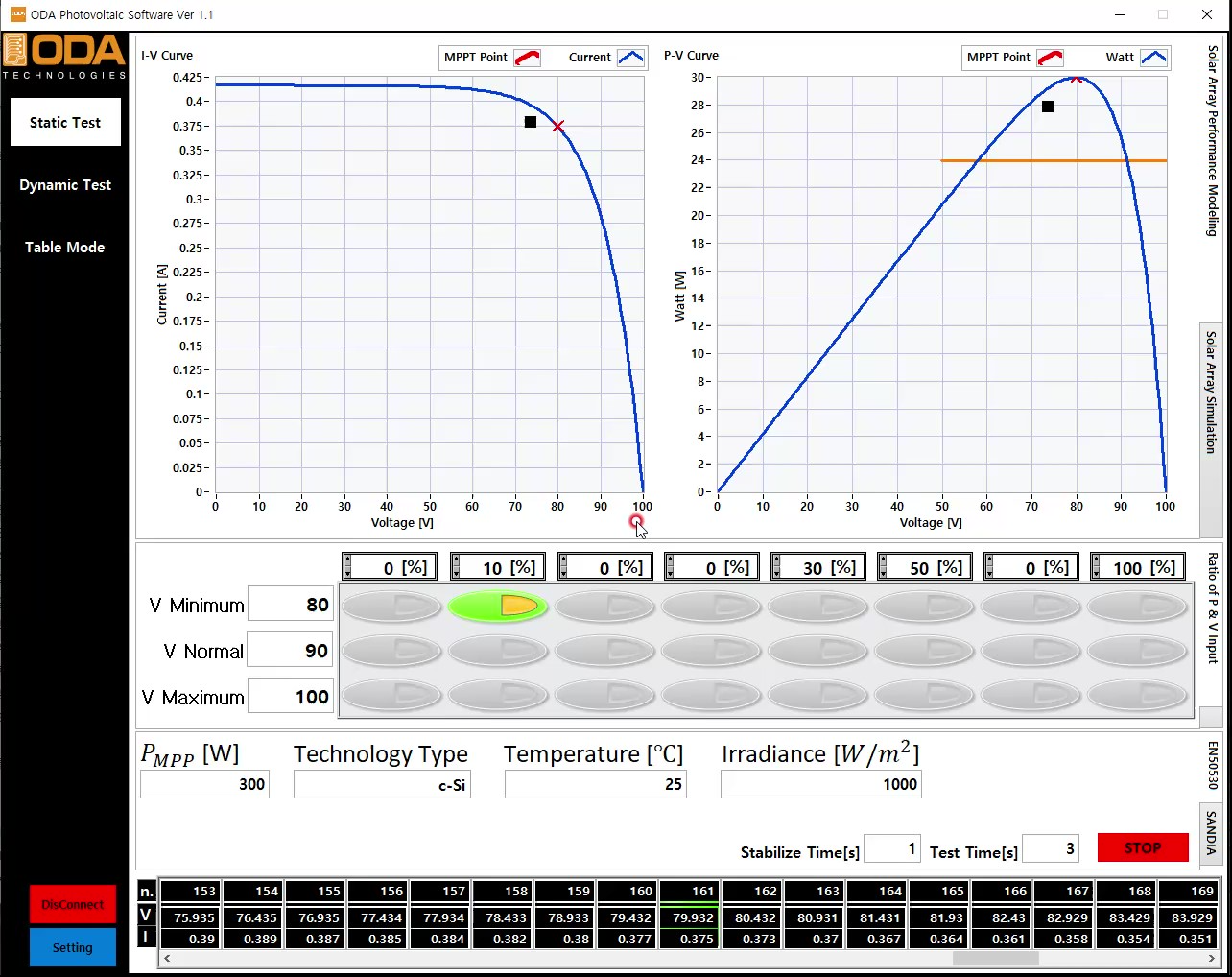Toggle first indicator in V Normal row

pyautogui.click(x=391, y=652)
